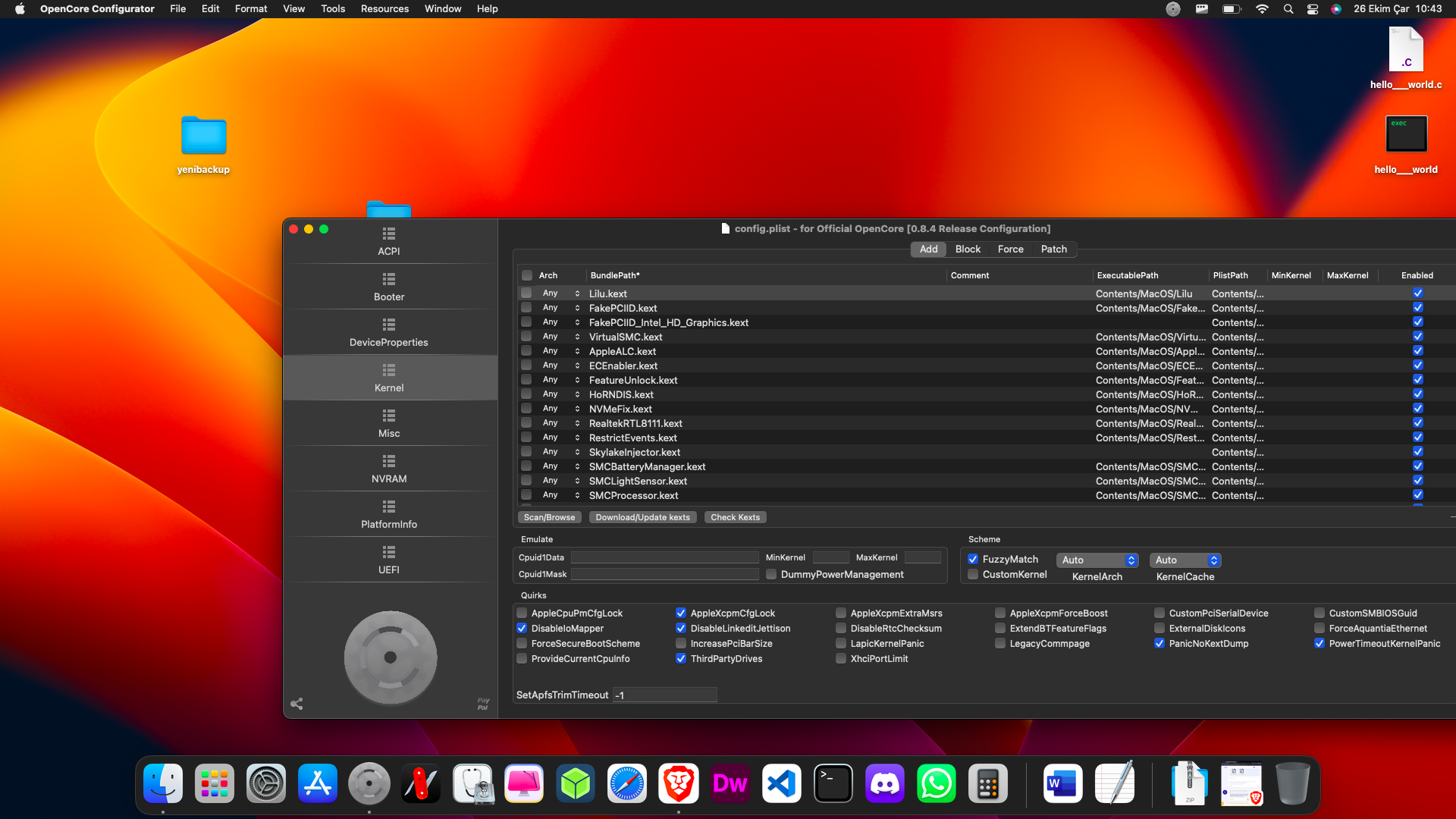1456x819 pixels.
Task: Click the PayPal donate icon
Action: (483, 704)
